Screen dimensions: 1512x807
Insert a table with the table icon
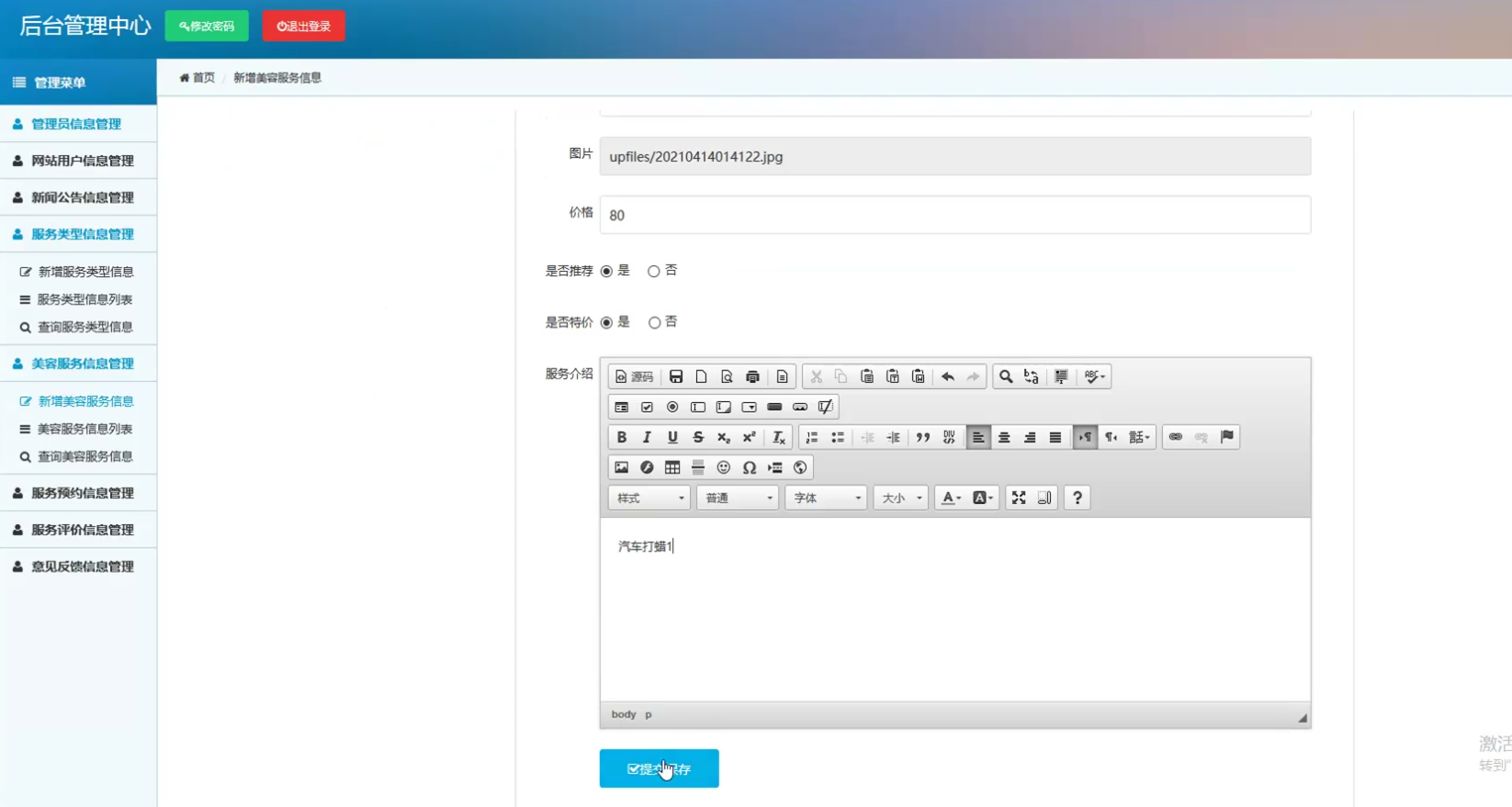pyautogui.click(x=672, y=467)
